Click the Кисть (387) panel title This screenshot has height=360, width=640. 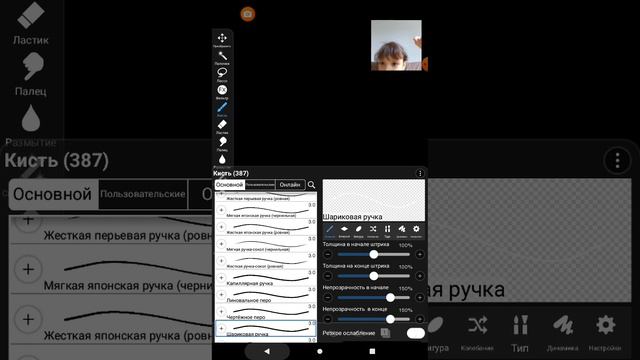[x=231, y=173]
